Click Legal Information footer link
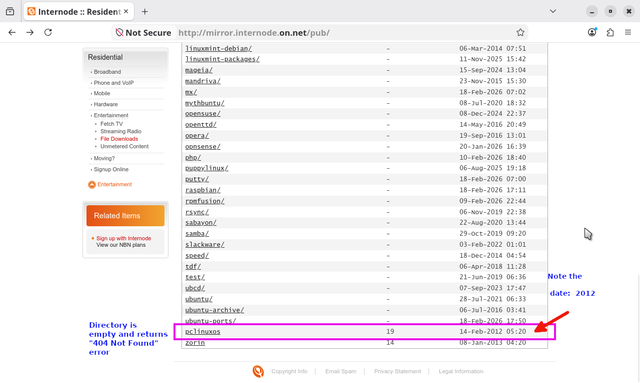Screen dimensions: 640x383 coord(461,372)
